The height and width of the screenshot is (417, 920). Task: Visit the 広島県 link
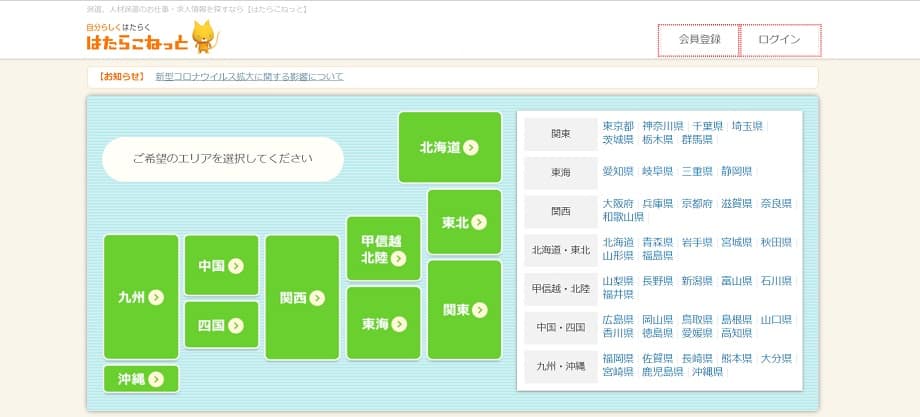(x=618, y=320)
